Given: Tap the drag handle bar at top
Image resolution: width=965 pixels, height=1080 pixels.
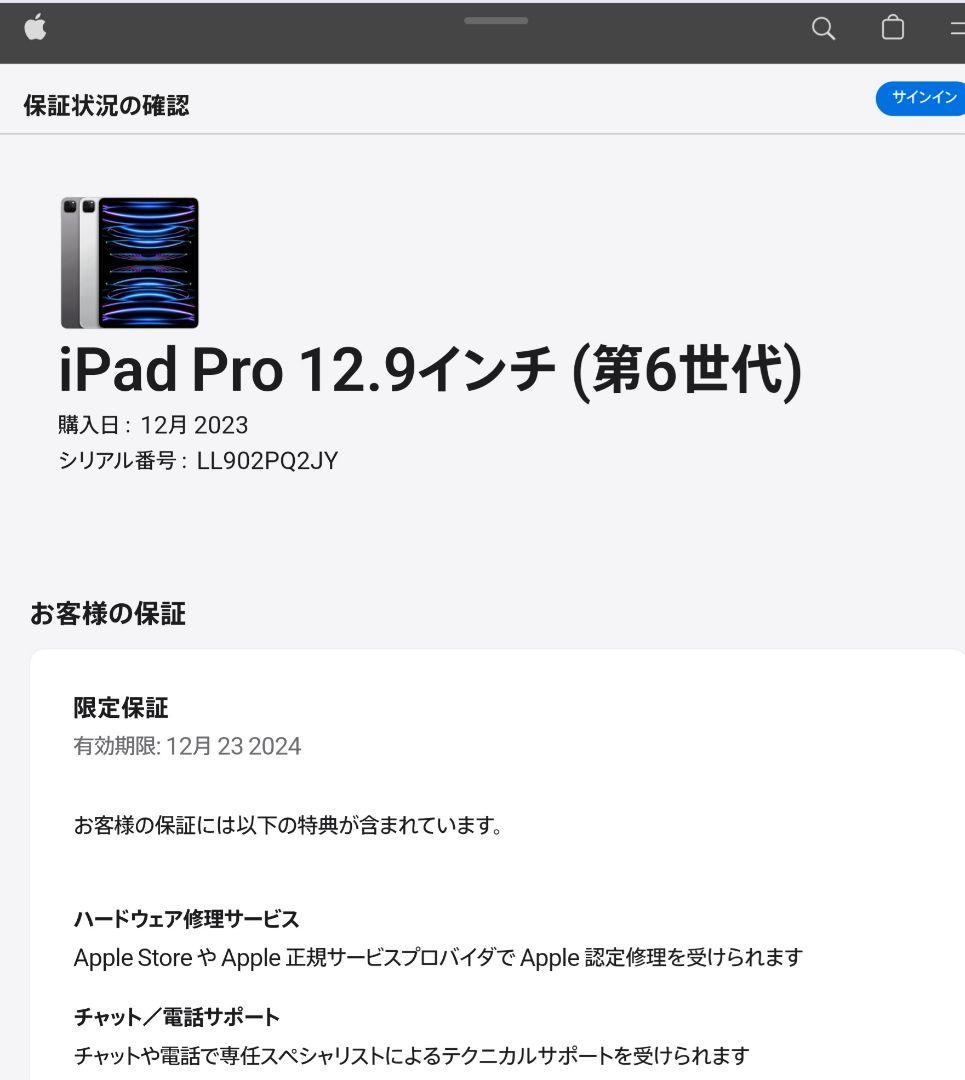Looking at the screenshot, I should 496,21.
